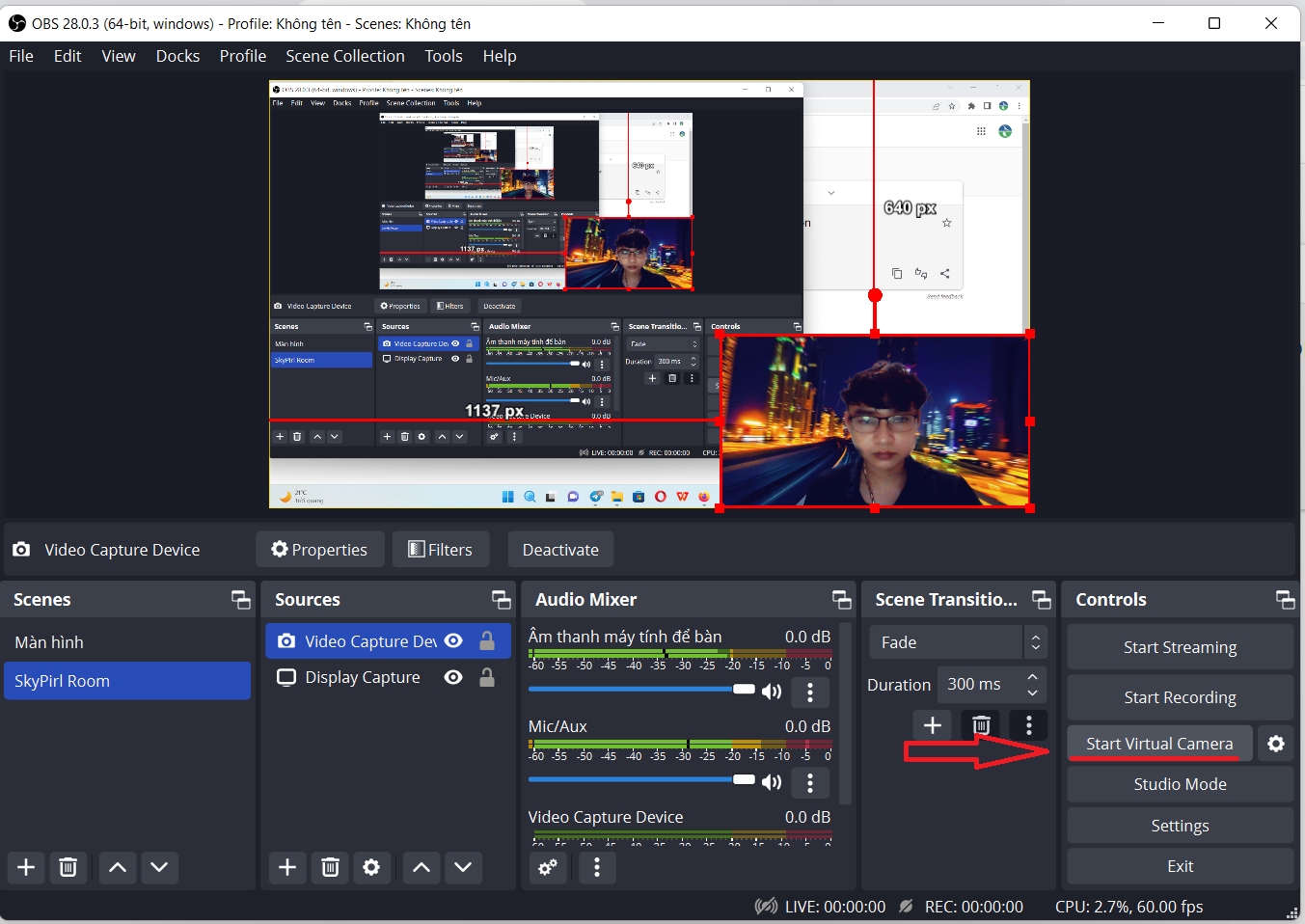Image resolution: width=1305 pixels, height=924 pixels.
Task: Delete selected scene with trash icon
Action: pos(68,867)
